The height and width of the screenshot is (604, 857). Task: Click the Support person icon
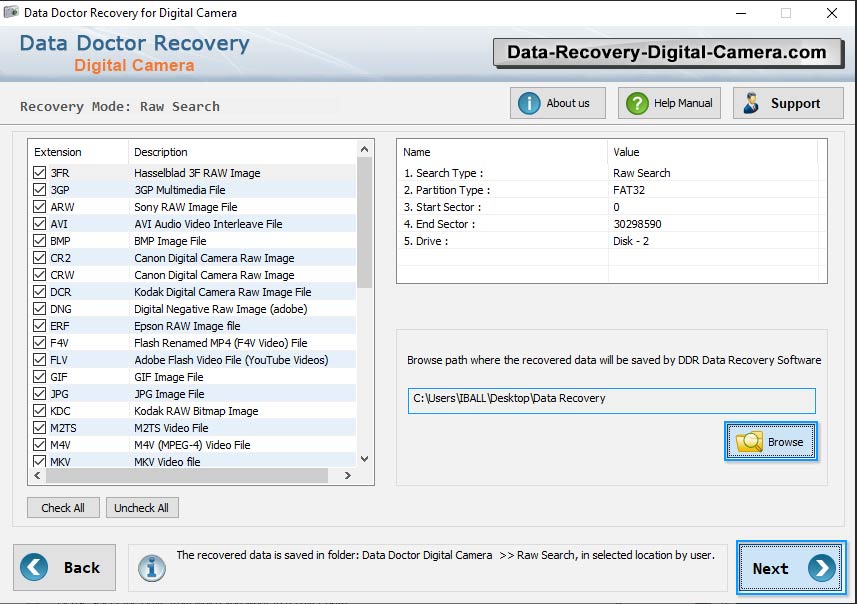[751, 103]
